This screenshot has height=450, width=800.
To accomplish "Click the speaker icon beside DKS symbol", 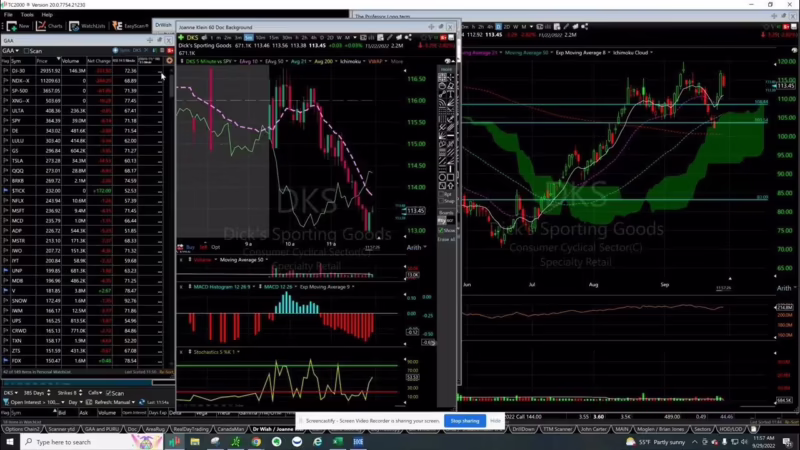I will tap(204, 38).
